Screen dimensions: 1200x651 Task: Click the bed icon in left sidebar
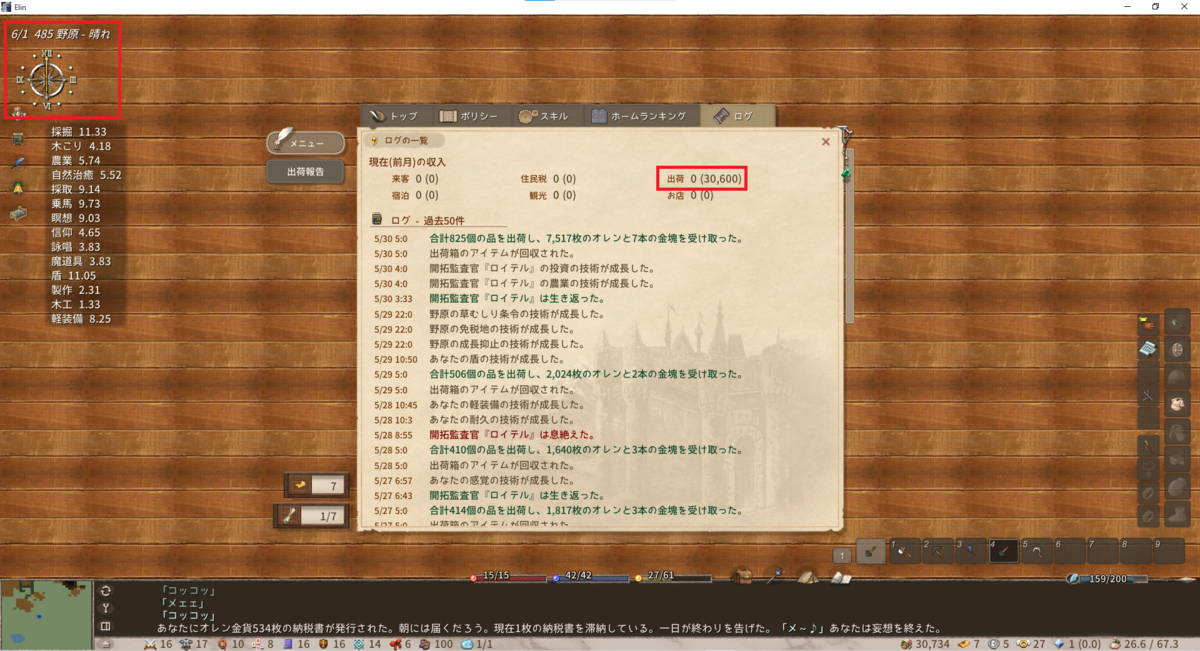point(19,212)
